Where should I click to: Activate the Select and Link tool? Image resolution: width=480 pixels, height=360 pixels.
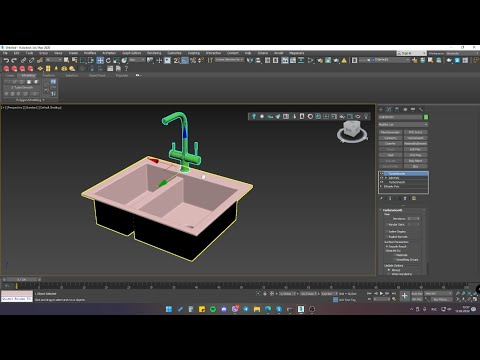pyautogui.click(x=23, y=60)
